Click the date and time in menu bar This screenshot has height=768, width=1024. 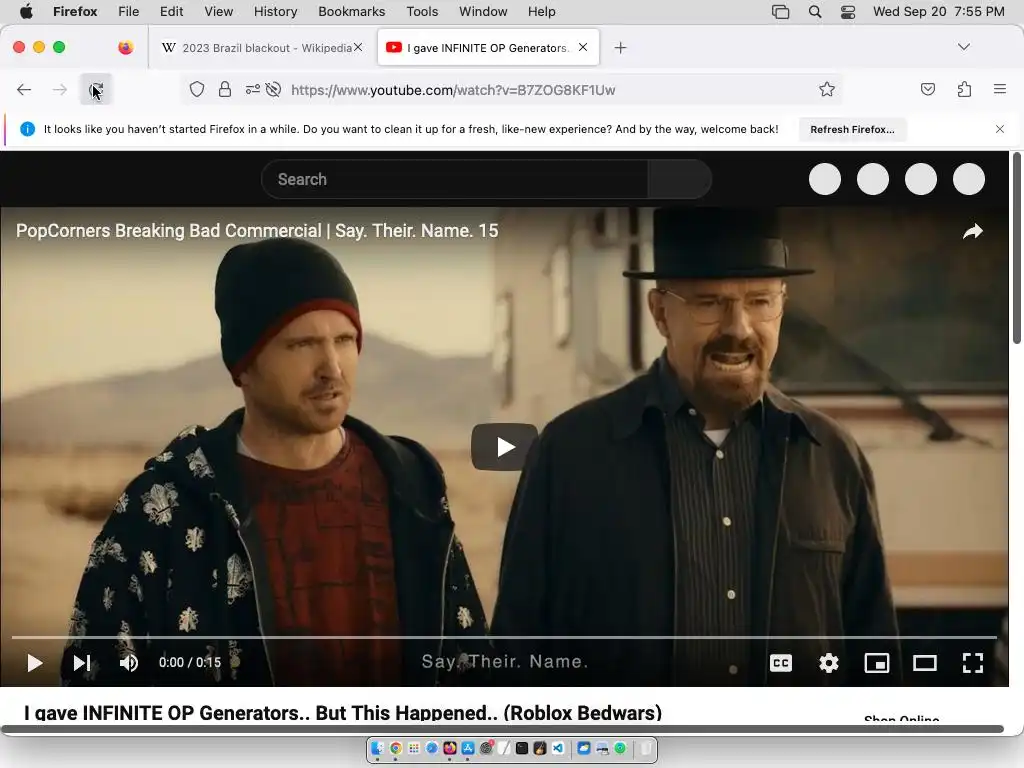[x=938, y=12]
